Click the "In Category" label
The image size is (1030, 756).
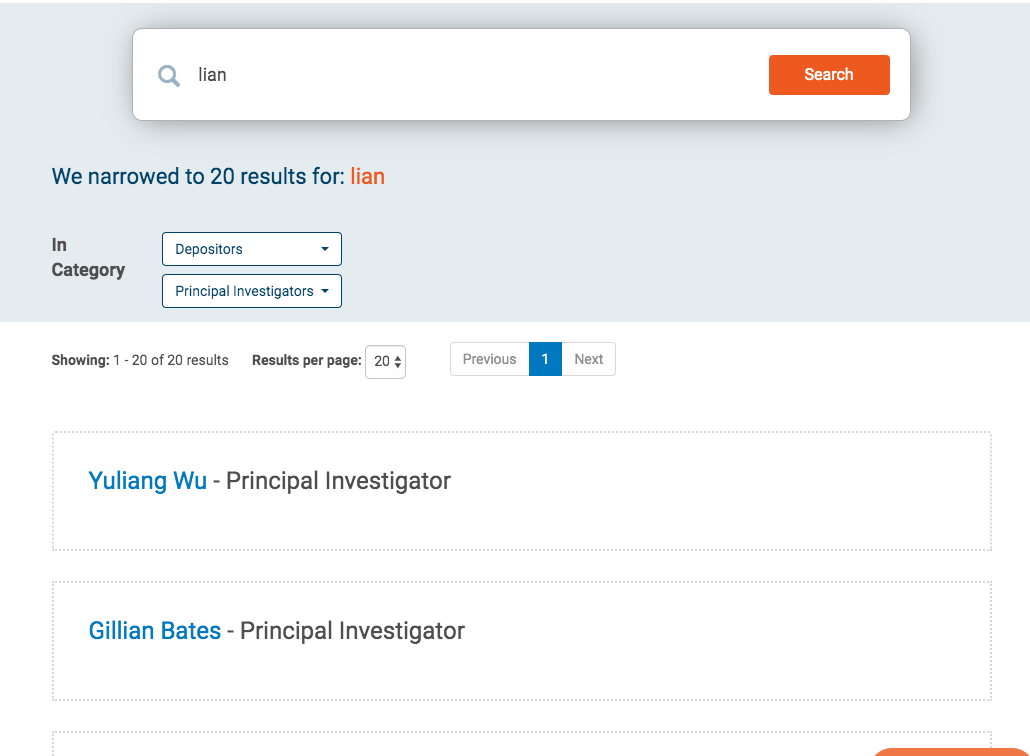88,257
